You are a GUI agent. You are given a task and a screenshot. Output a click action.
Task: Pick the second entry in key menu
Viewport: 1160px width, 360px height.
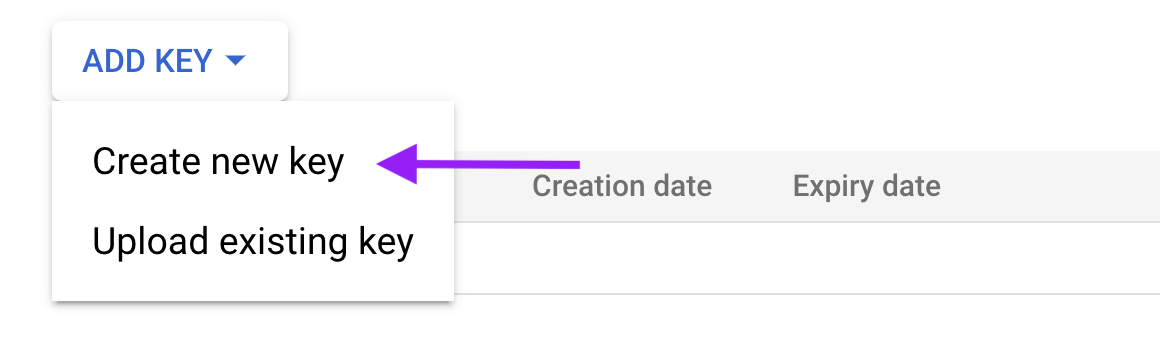coord(252,242)
